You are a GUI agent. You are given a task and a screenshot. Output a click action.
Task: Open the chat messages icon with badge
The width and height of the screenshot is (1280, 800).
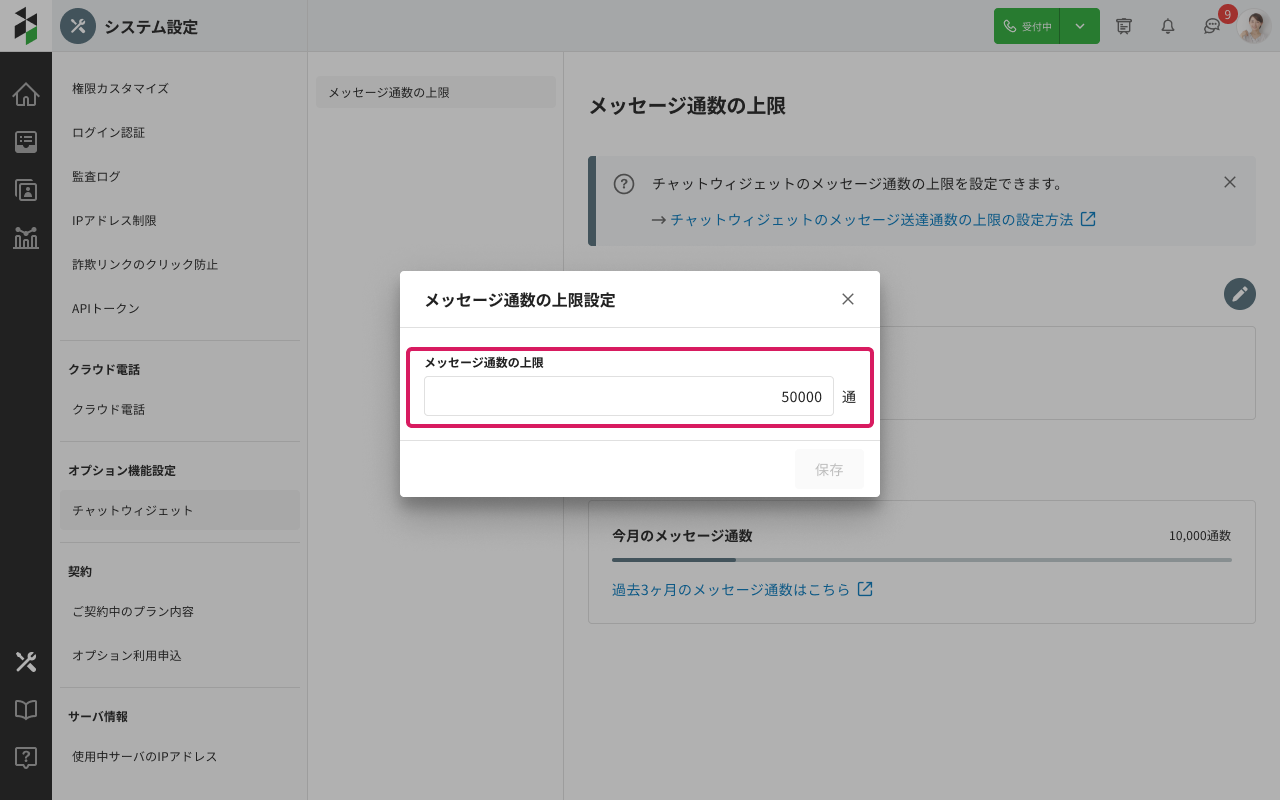1212,27
